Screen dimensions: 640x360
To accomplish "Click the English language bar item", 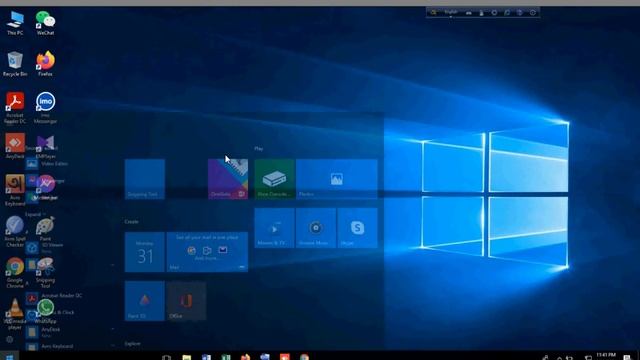I will tap(451, 12).
